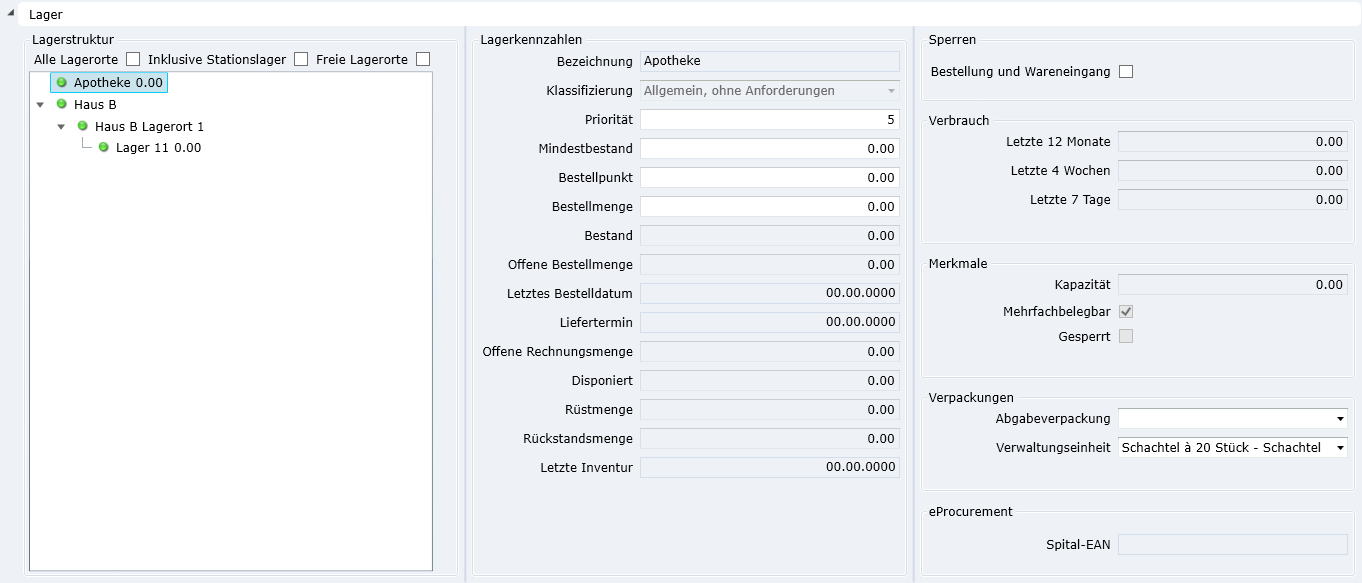The image size is (1362, 583).
Task: Click the Mindestbestand input field
Action: point(769,149)
